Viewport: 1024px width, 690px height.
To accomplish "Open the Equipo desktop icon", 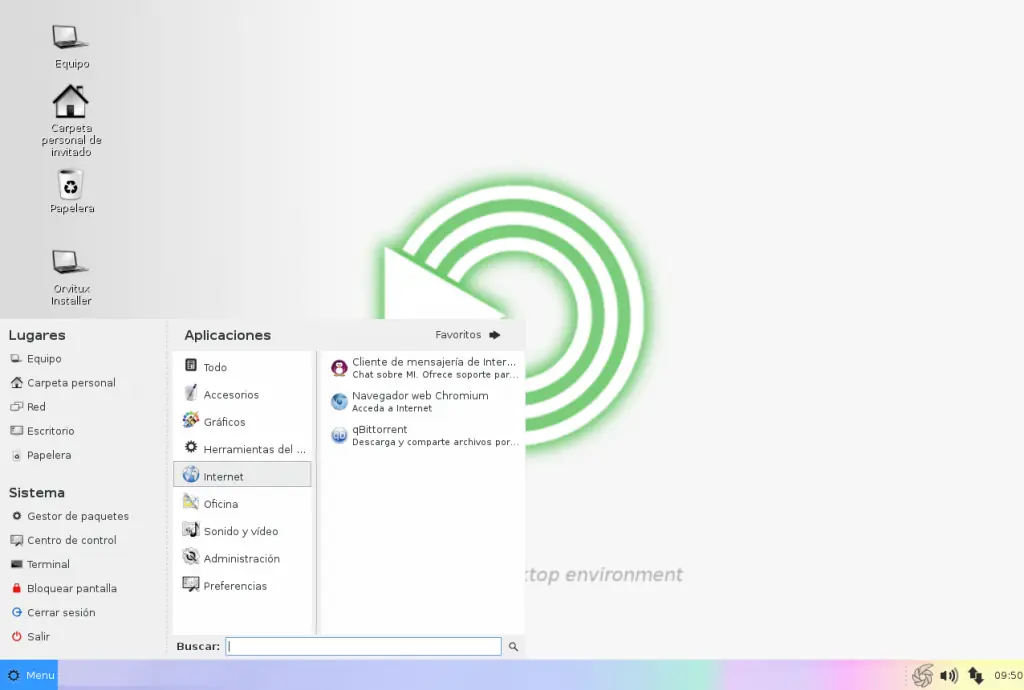I will 71,46.
